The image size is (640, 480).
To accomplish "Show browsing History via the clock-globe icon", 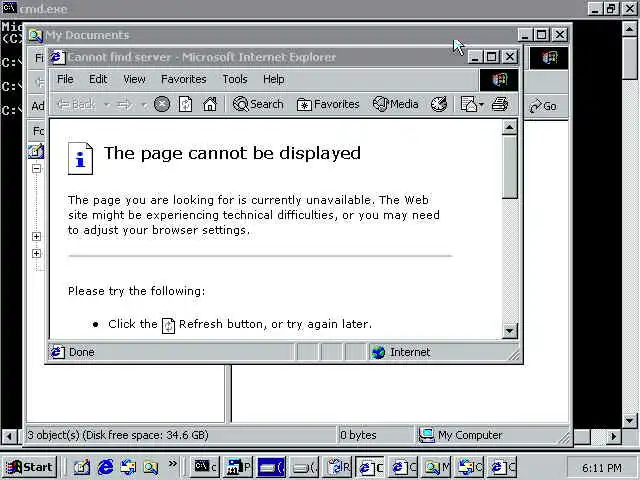I will click(439, 104).
